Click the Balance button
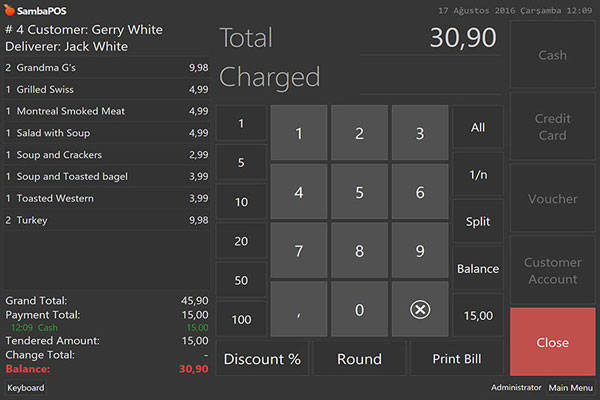The image size is (600, 400). click(478, 268)
